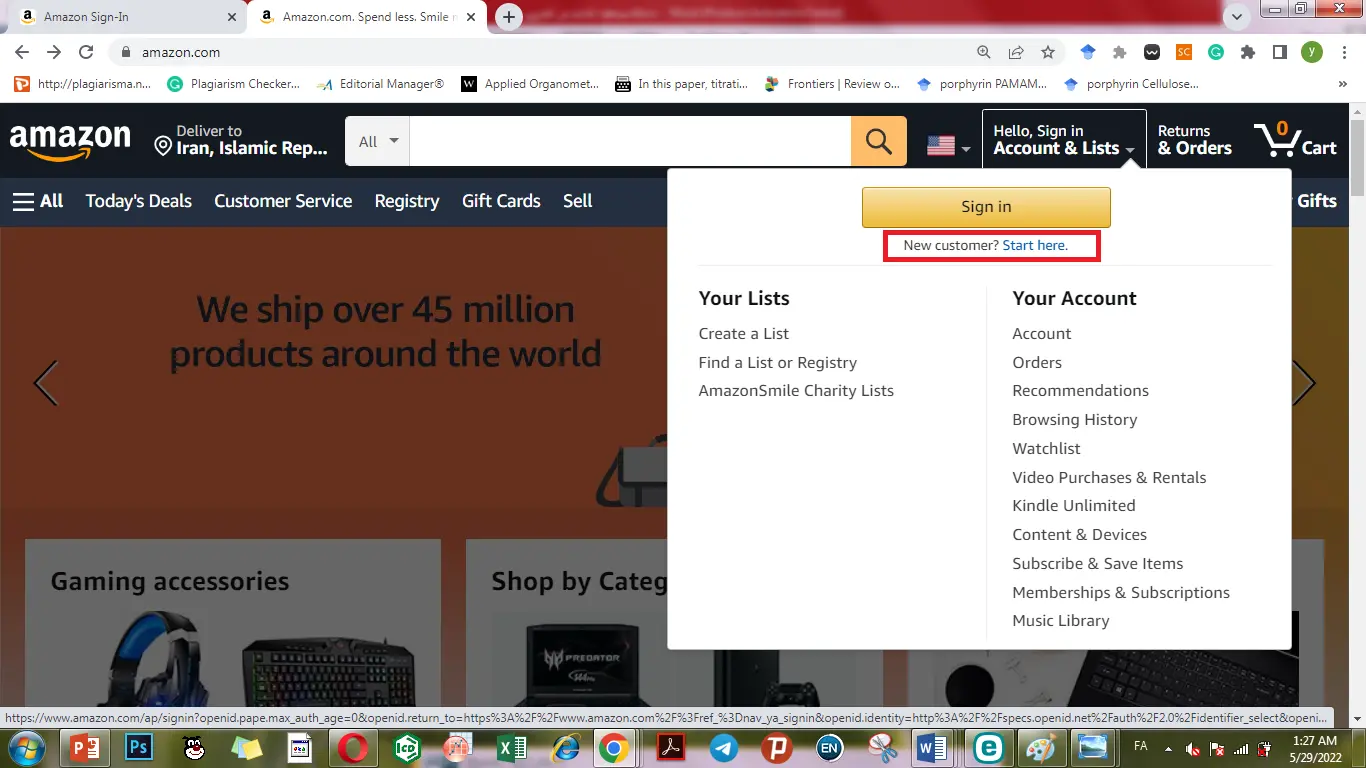1366x768 pixels.
Task: Open Word from taskbar
Action: pos(931,747)
